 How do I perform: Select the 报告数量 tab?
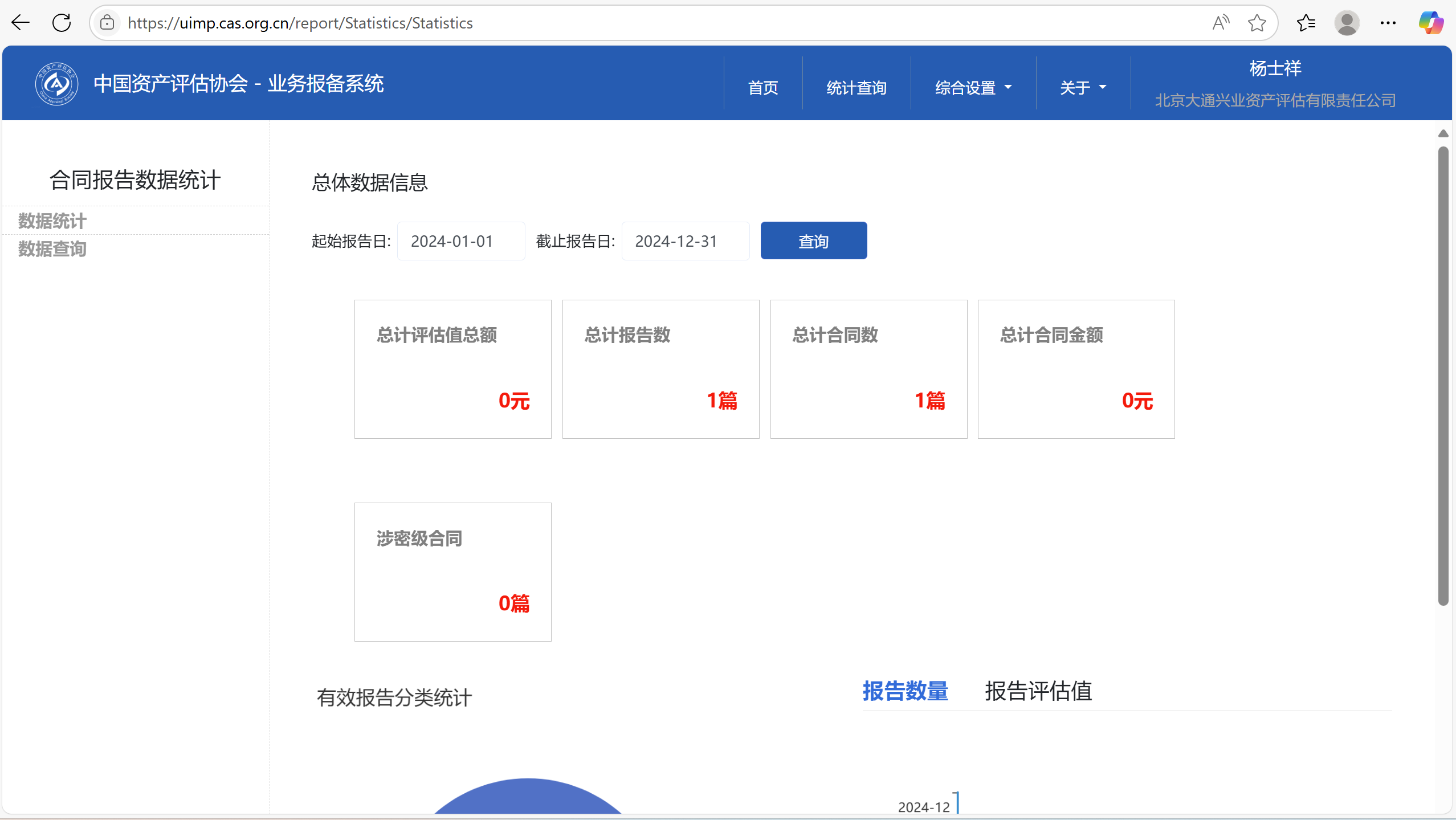905,691
